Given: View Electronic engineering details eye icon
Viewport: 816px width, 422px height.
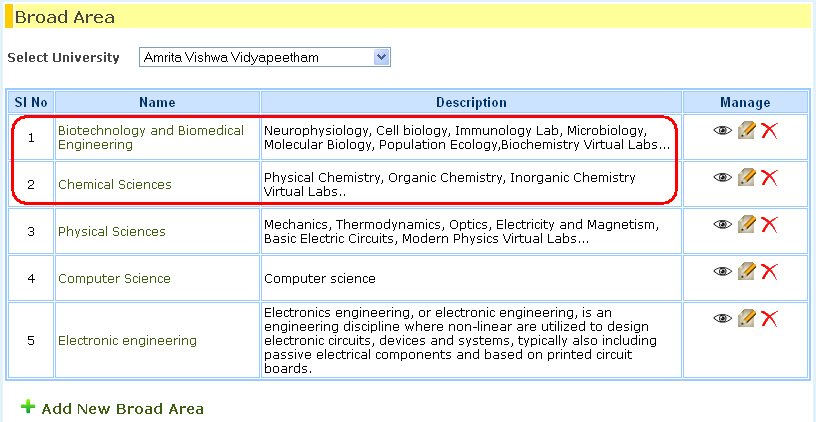Looking at the screenshot, I should point(722,318).
